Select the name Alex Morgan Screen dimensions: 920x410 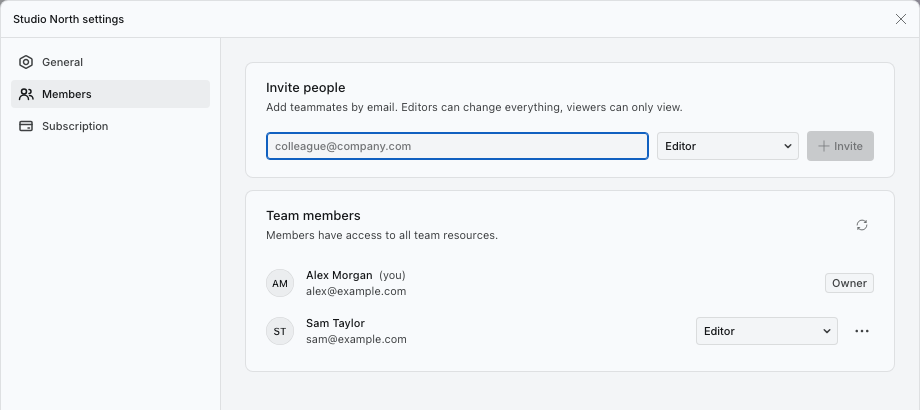(x=339, y=275)
